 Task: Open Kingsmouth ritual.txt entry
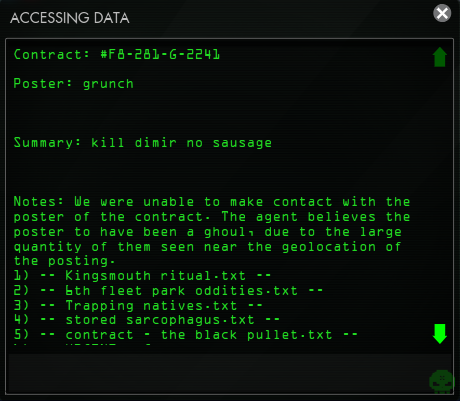point(142,276)
